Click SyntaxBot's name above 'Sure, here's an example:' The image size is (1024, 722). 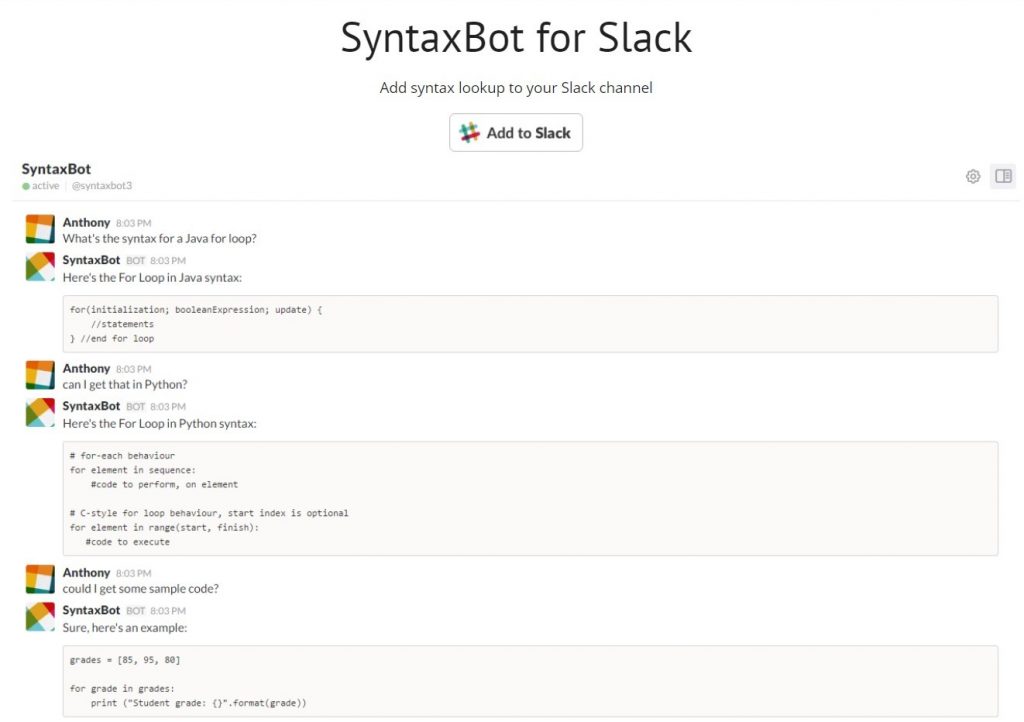(91, 610)
